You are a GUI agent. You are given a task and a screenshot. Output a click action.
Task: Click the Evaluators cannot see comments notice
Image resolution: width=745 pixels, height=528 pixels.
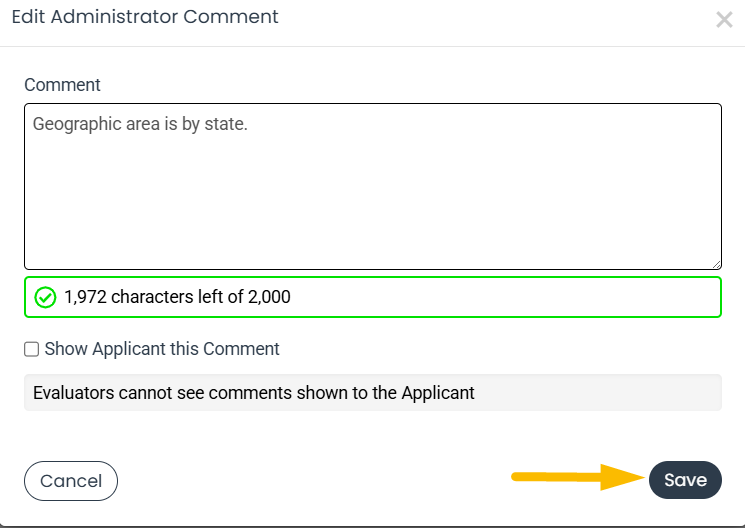pos(373,393)
